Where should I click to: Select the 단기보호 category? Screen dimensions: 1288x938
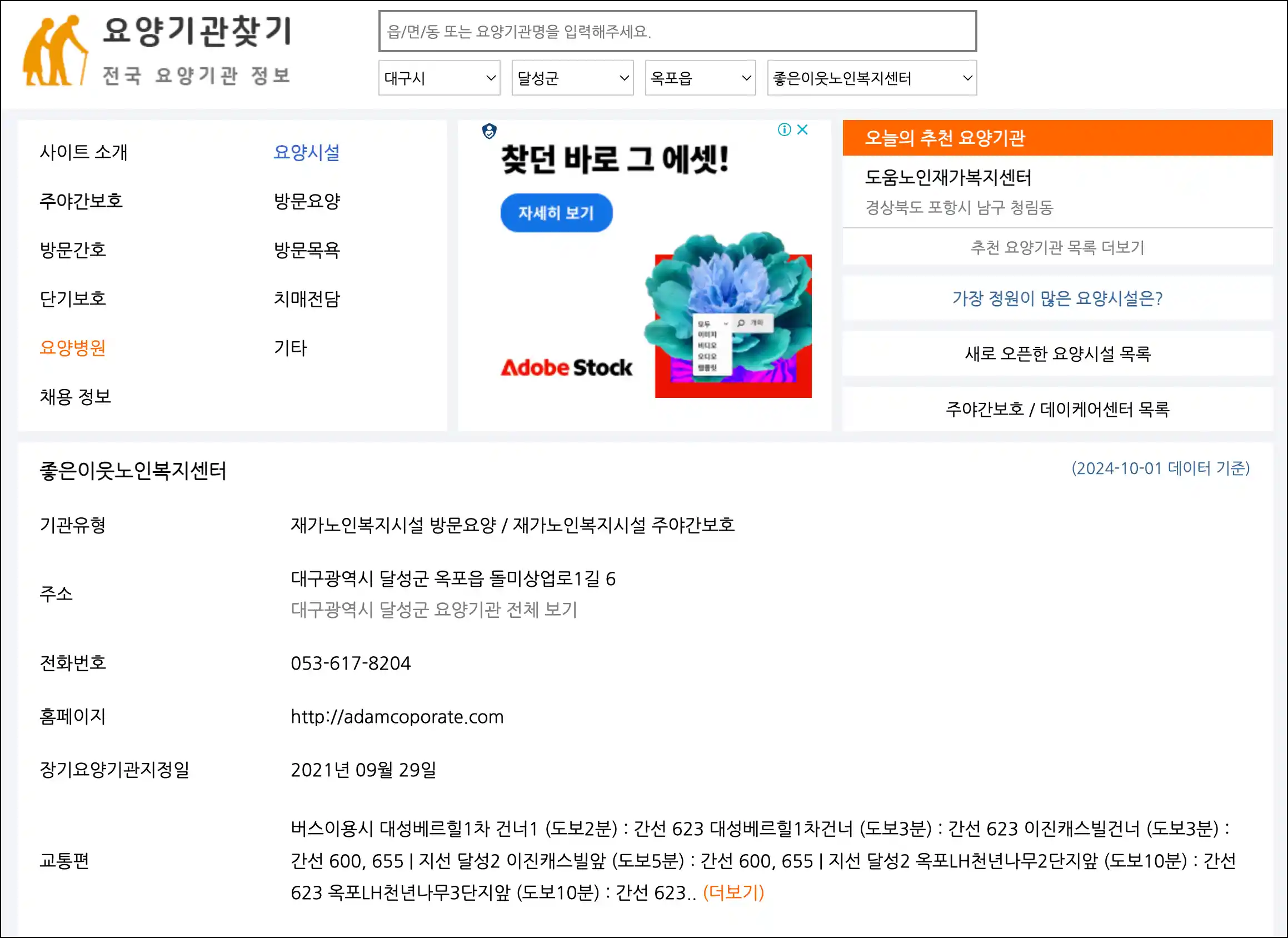(73, 298)
